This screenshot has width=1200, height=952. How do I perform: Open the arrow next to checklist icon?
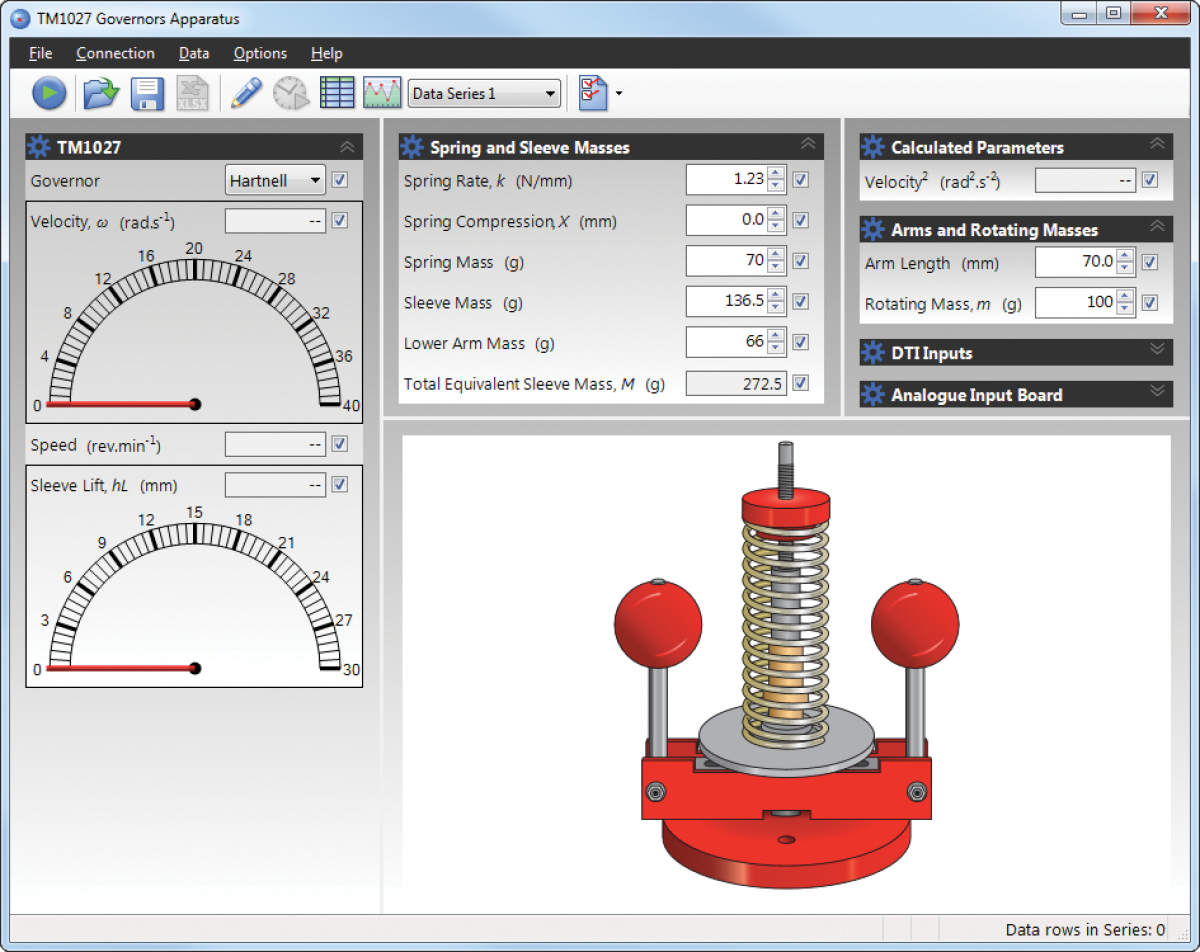point(619,94)
